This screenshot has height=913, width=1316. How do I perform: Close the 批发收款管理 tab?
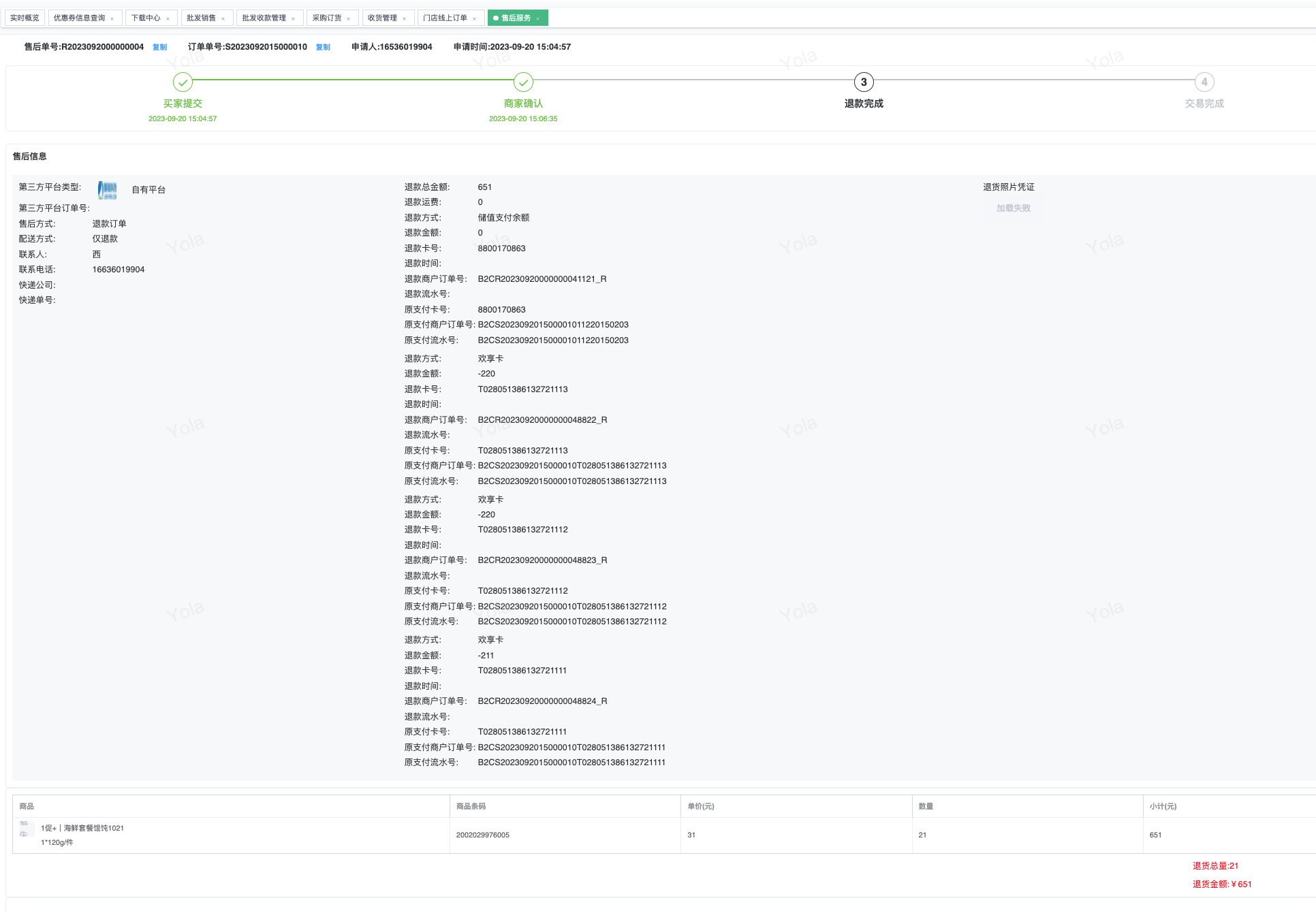[294, 19]
